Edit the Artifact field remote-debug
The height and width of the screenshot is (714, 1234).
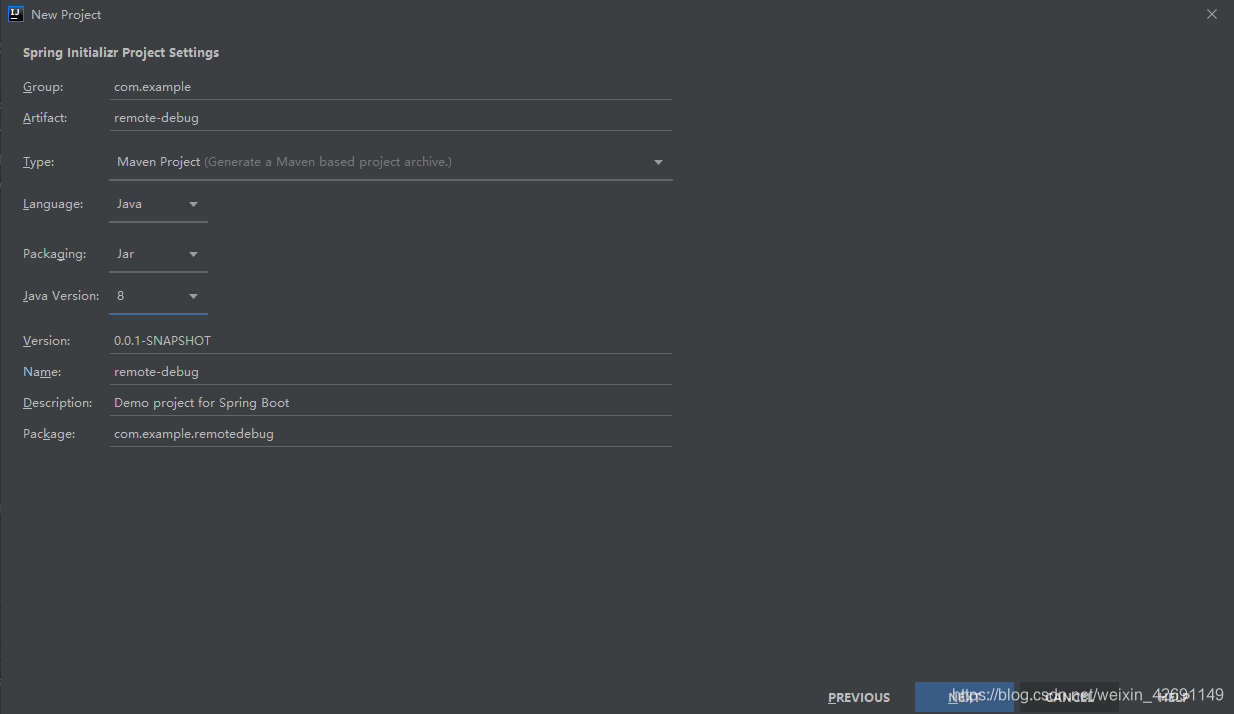pos(391,118)
